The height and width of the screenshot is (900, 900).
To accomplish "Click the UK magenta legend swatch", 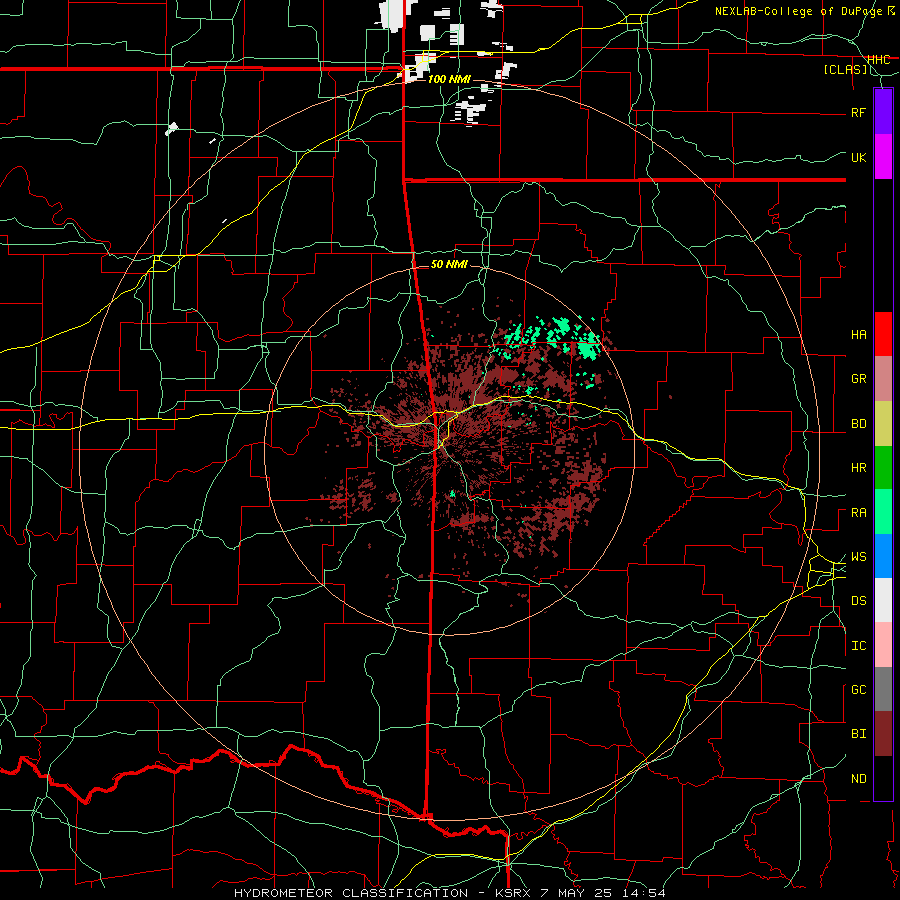I will point(883,157).
